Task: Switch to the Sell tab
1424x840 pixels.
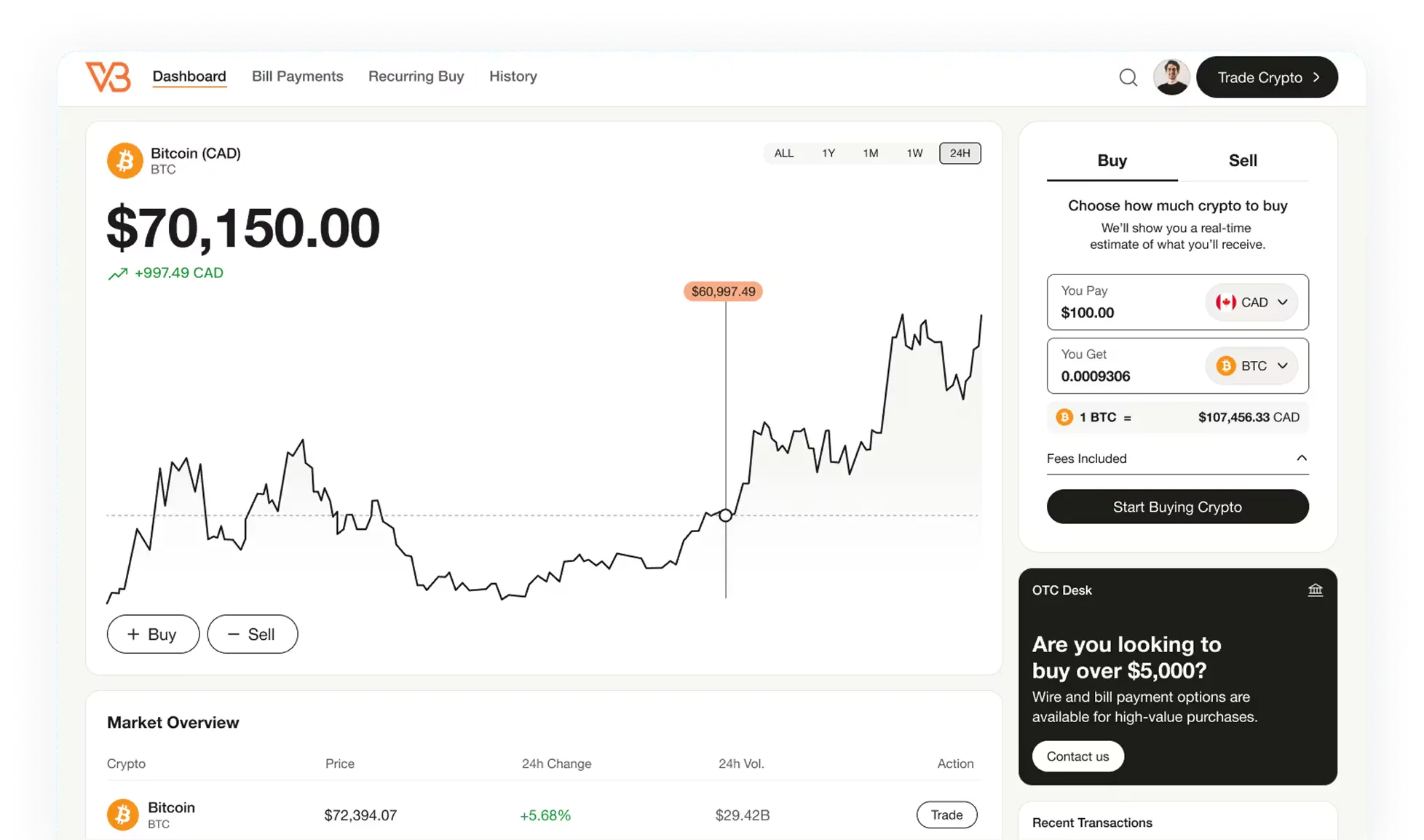Action: point(1243,160)
